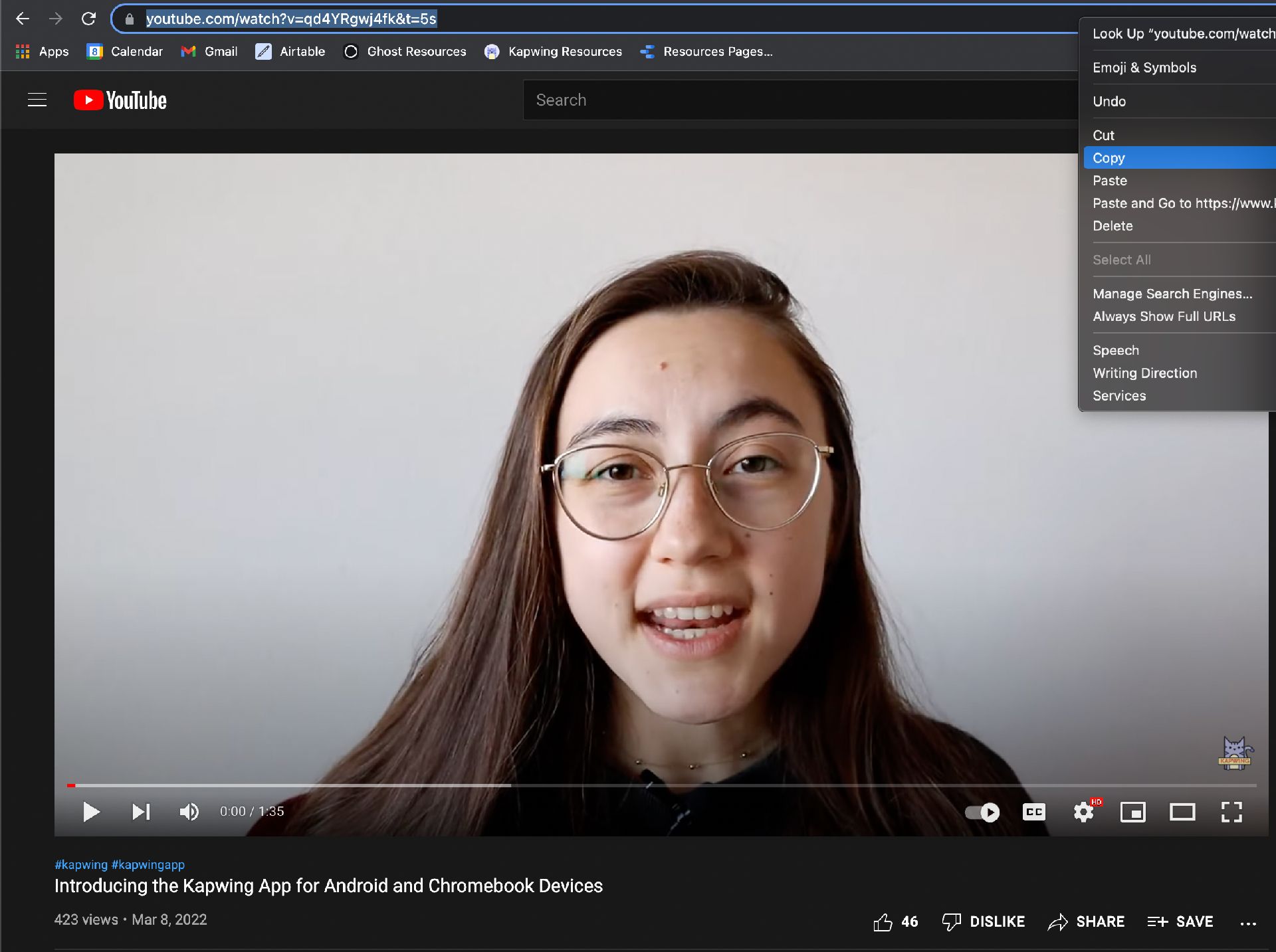Mute the video volume
This screenshot has height=952, width=1276.
189,811
